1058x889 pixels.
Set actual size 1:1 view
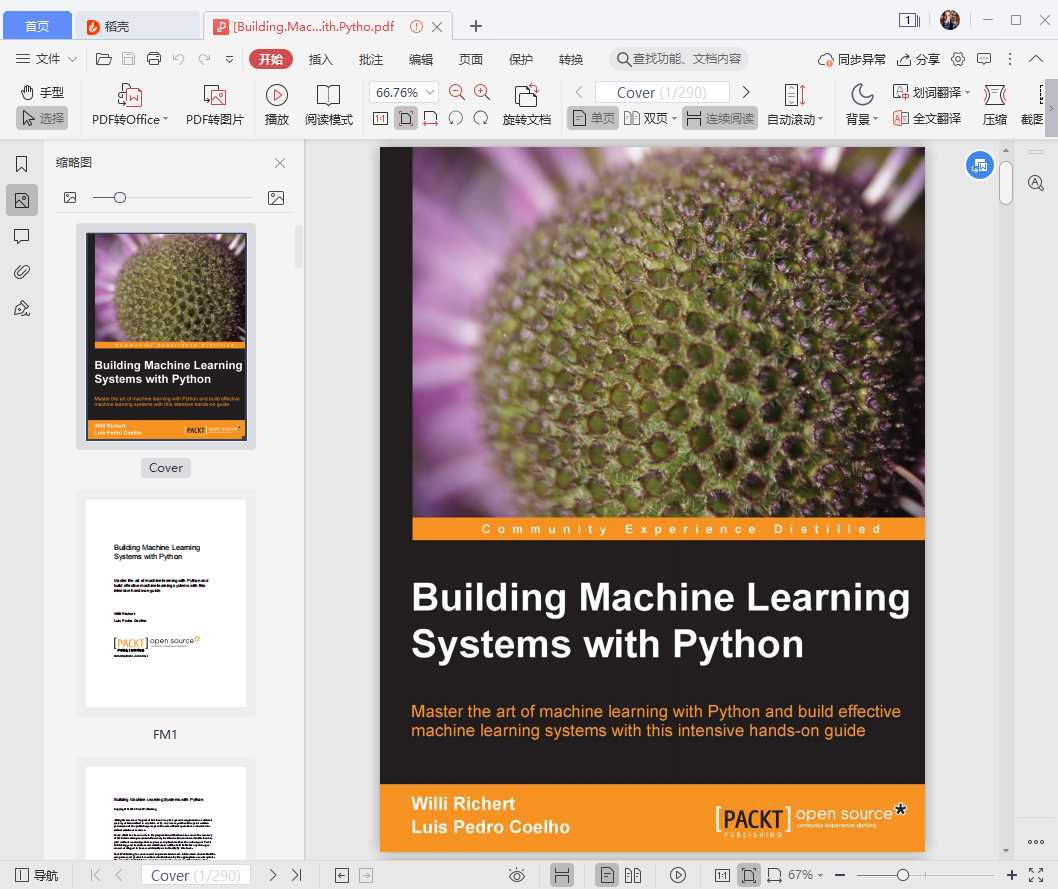tap(380, 119)
